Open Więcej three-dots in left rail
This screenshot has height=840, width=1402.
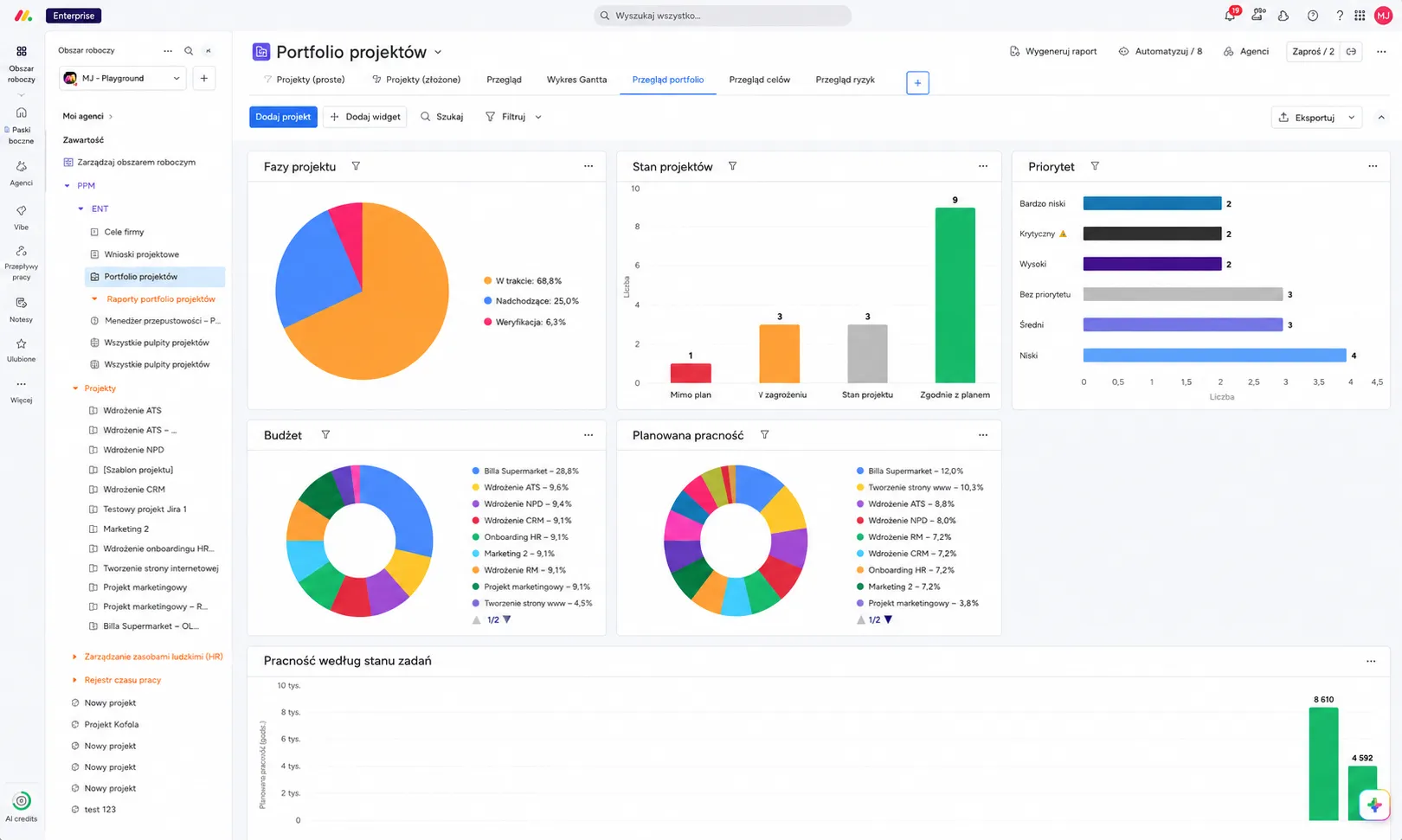coord(22,384)
